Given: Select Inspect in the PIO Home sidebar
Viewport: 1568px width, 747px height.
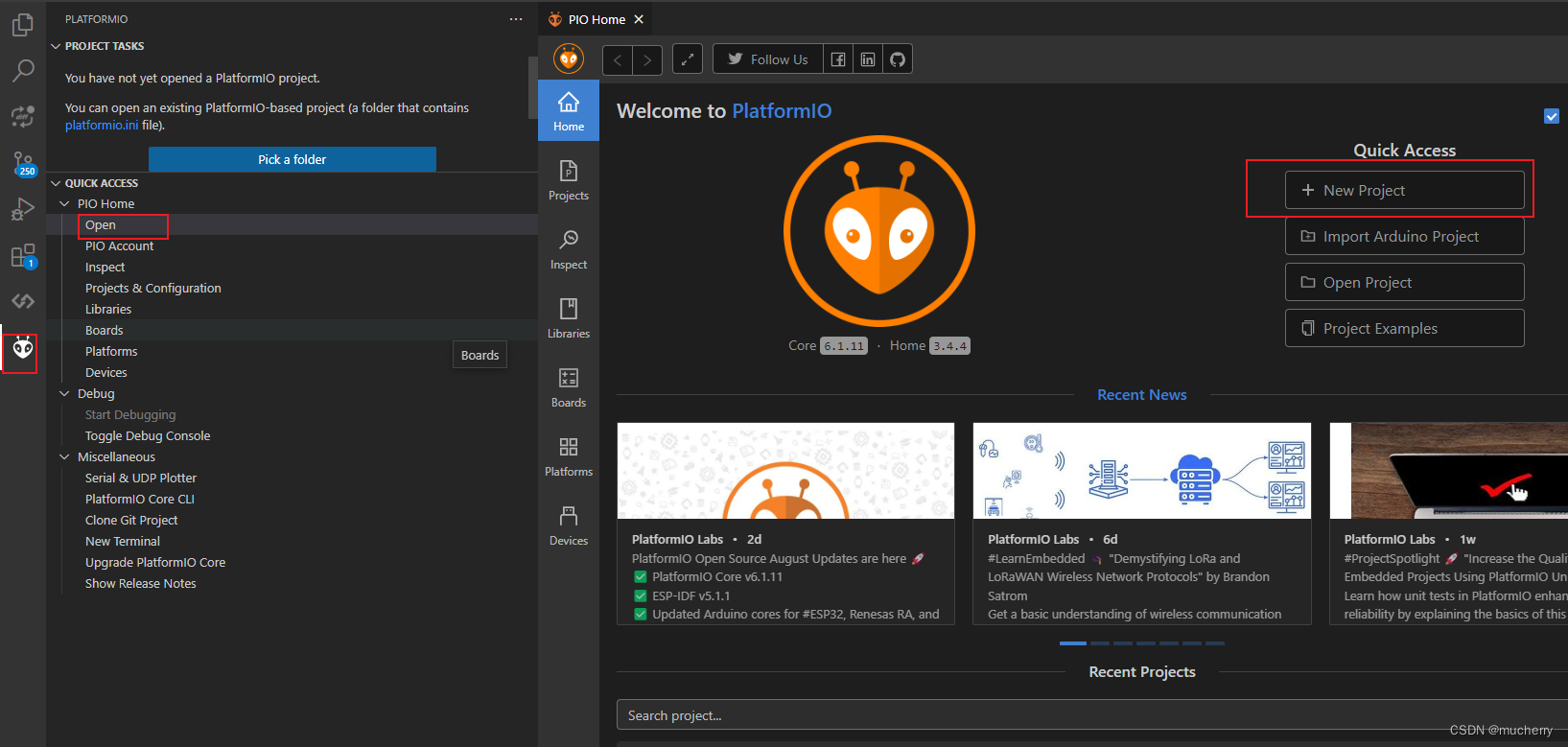Looking at the screenshot, I should point(569,249).
